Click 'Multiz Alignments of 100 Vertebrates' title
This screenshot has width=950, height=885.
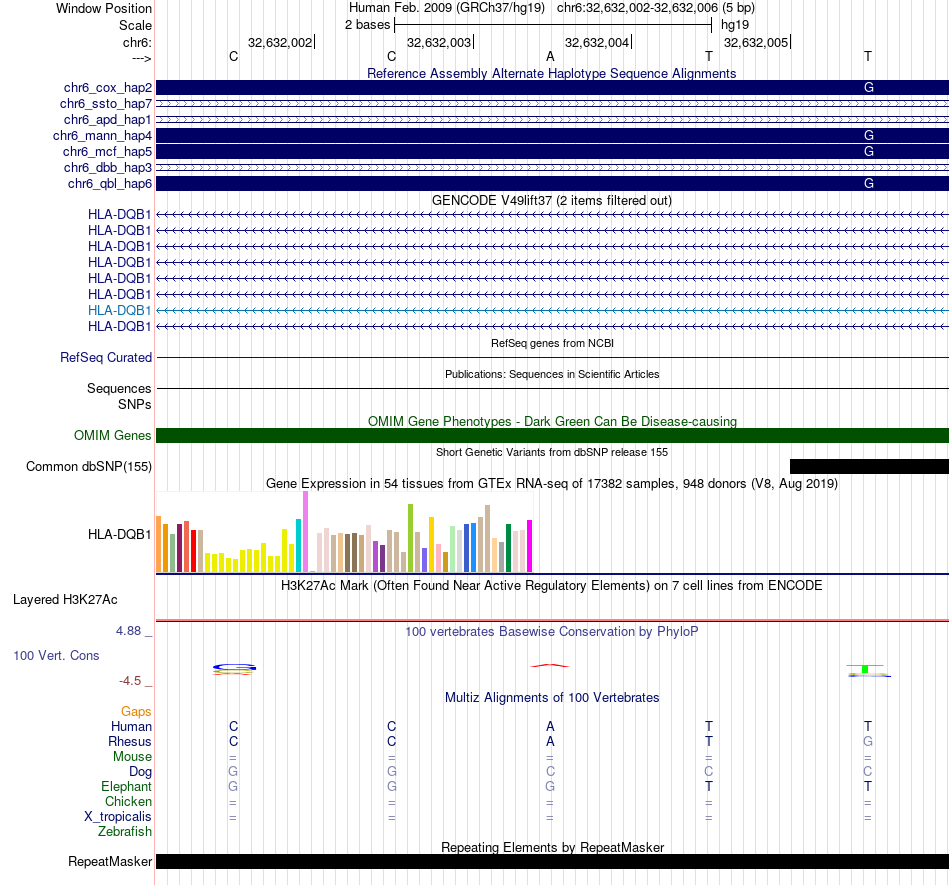(552, 697)
